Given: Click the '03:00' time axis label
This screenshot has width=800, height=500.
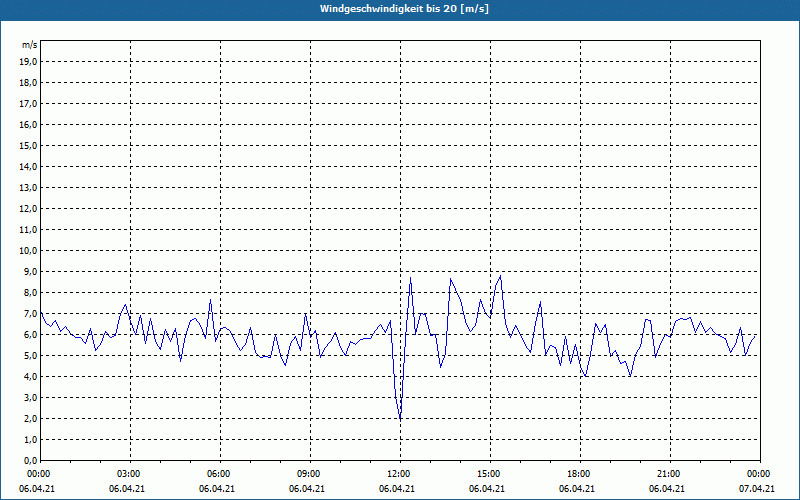Looking at the screenshot, I should coord(130,474).
